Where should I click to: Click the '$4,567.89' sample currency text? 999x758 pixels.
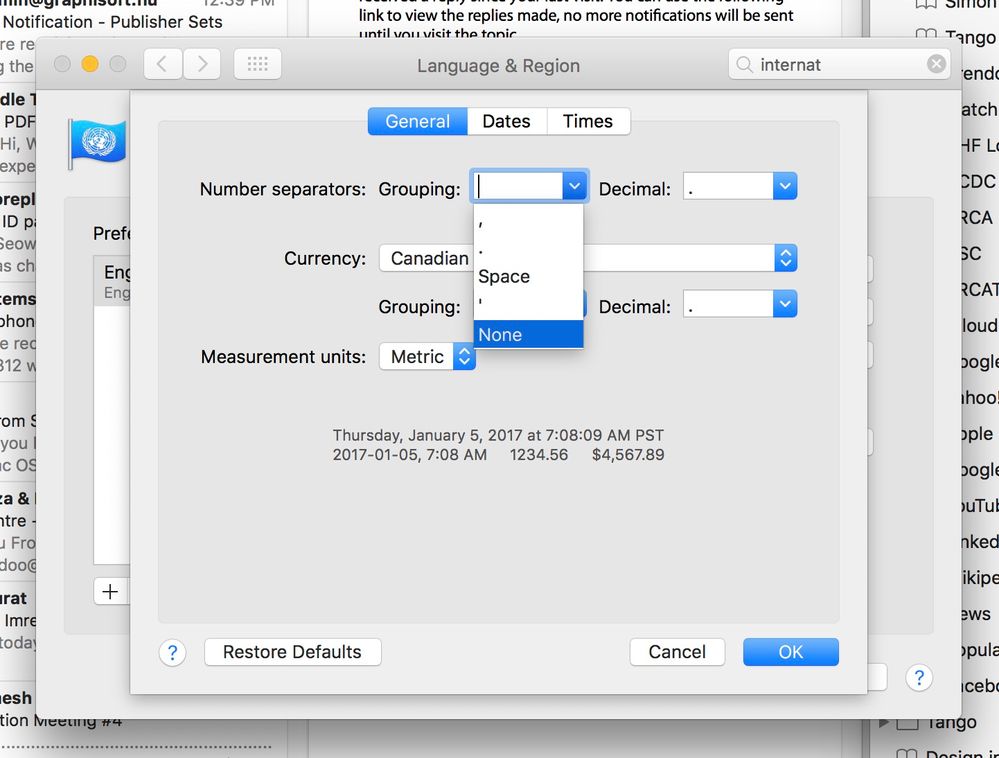point(628,455)
